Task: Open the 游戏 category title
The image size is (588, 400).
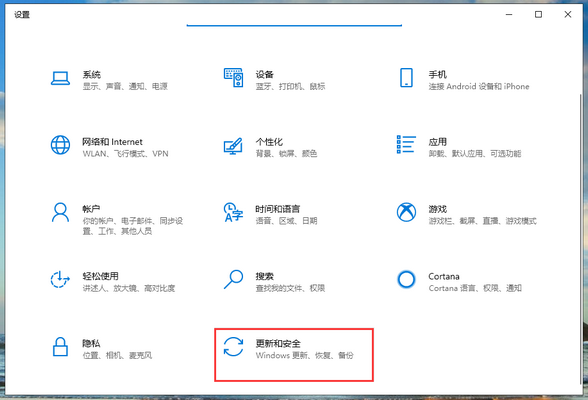Action: (438, 209)
